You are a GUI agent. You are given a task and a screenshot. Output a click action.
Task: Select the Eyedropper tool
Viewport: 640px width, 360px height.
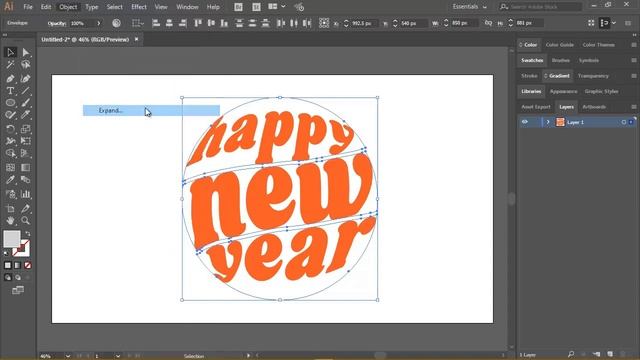click(x=11, y=180)
